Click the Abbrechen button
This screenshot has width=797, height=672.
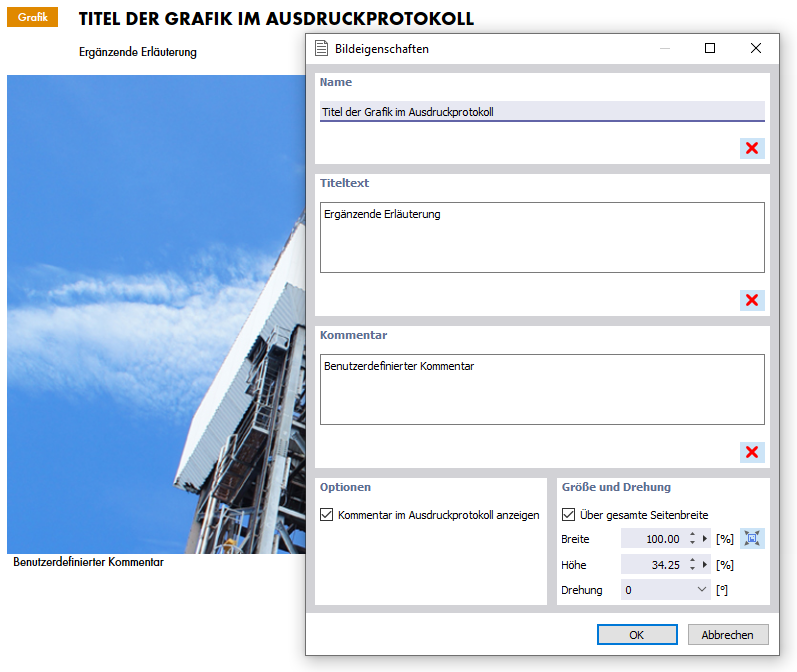(728, 634)
